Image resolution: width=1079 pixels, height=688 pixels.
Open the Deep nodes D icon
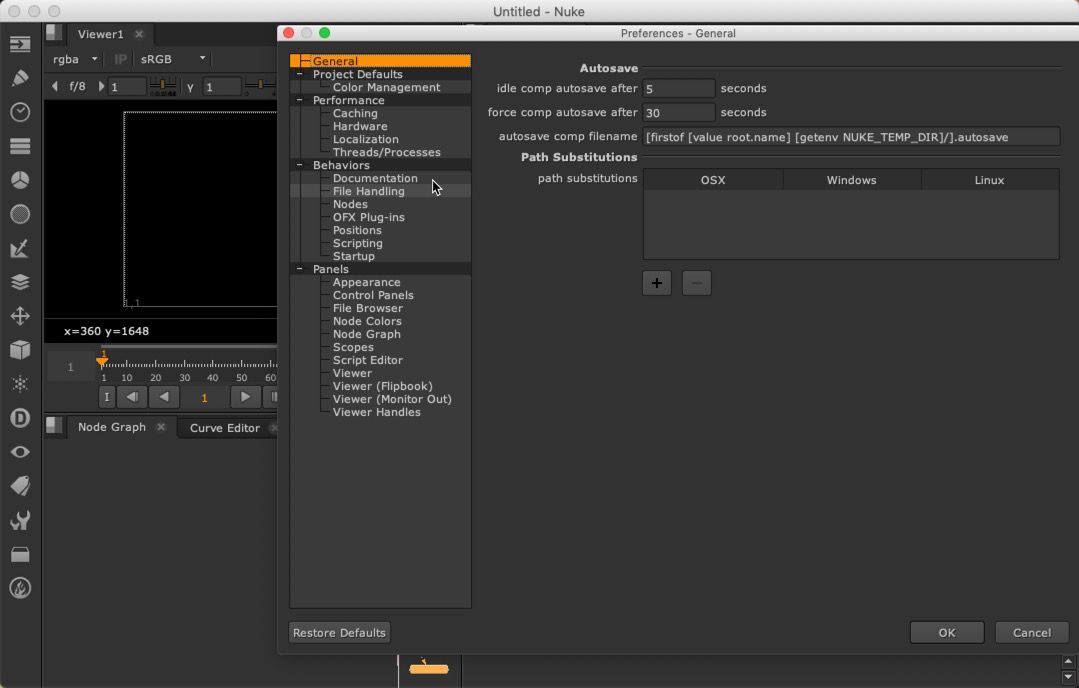pyautogui.click(x=20, y=418)
